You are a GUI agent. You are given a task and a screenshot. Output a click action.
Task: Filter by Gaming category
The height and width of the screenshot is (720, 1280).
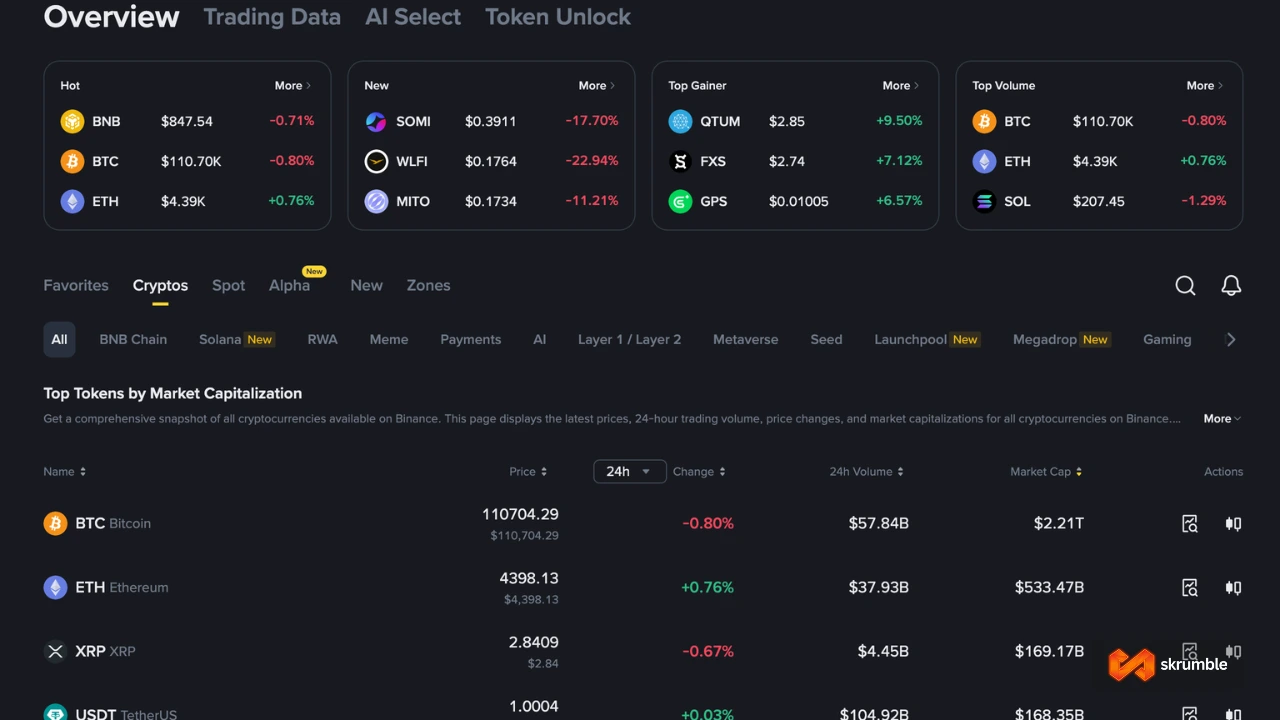[x=1167, y=339]
